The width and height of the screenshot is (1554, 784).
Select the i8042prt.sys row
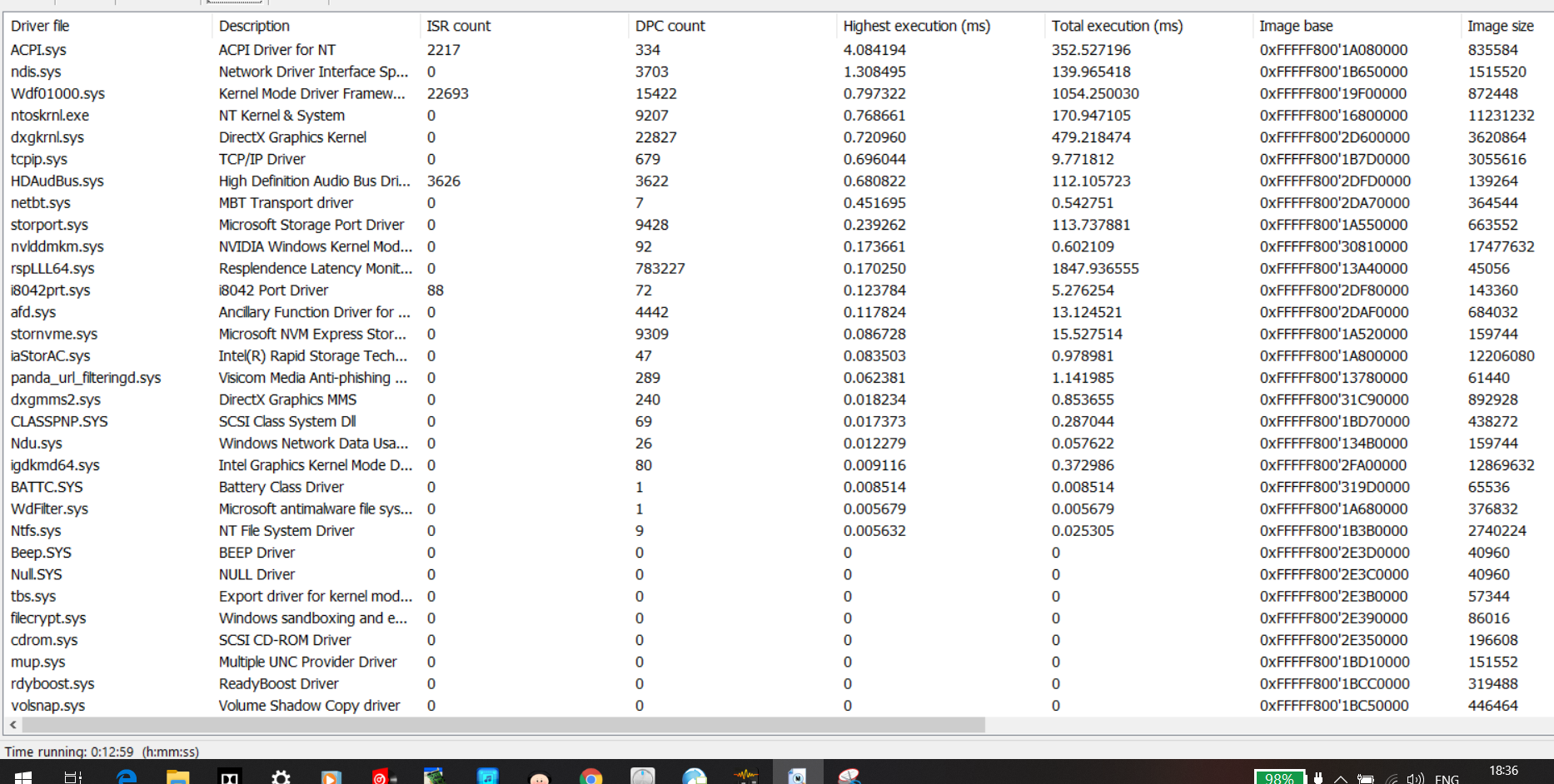779,290
